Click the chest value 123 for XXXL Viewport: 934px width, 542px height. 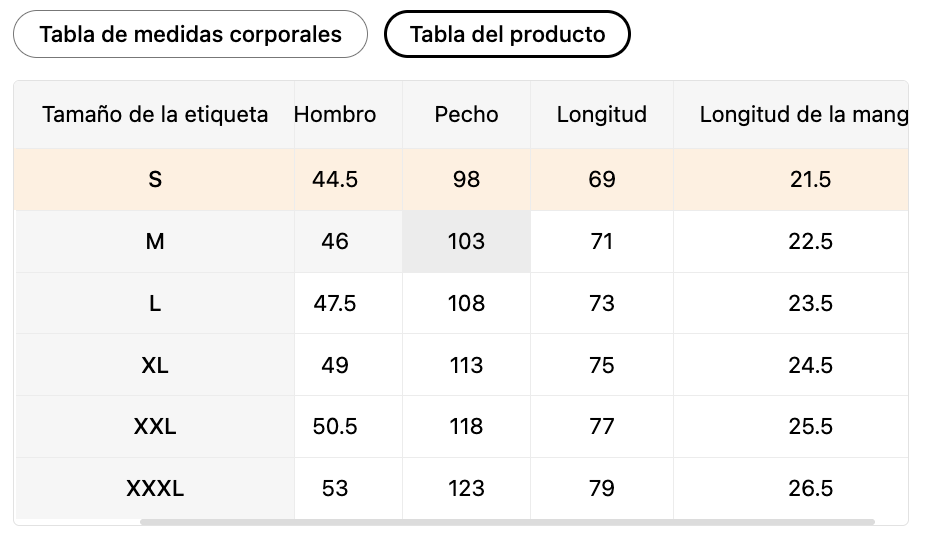466,488
